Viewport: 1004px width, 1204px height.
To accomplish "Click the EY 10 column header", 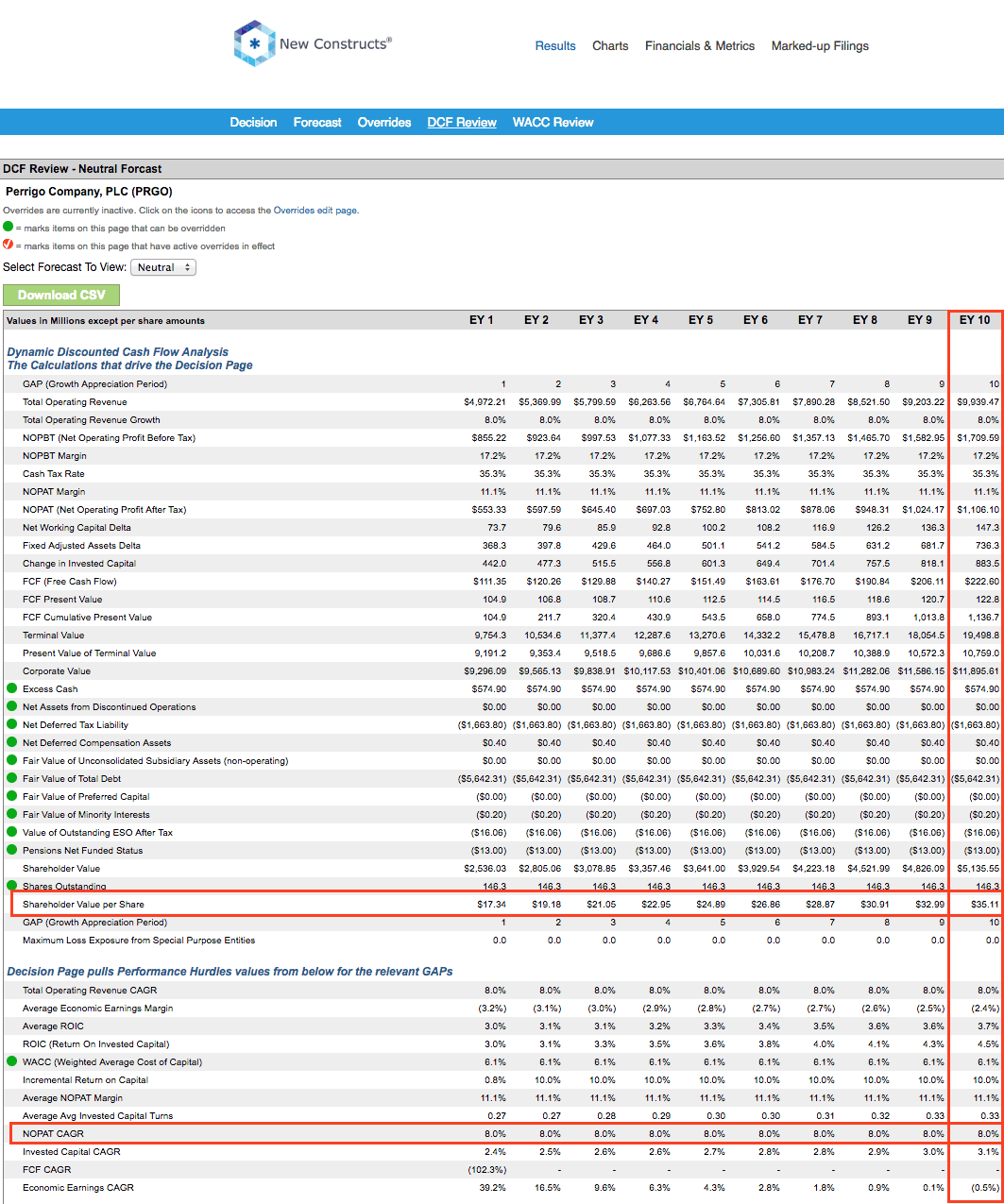I will click(x=975, y=320).
